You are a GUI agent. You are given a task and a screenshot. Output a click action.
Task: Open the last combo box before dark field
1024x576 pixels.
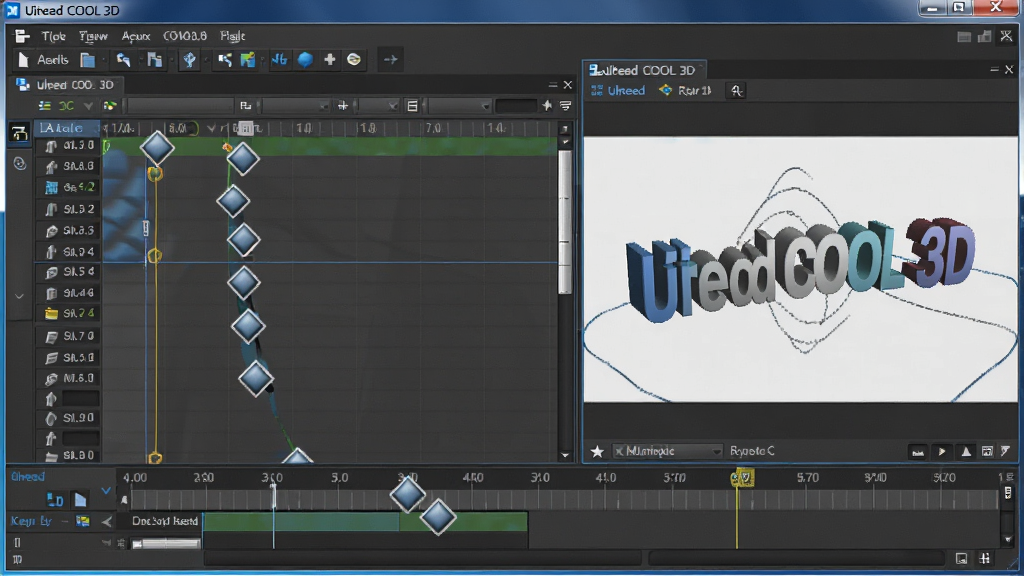pos(458,106)
